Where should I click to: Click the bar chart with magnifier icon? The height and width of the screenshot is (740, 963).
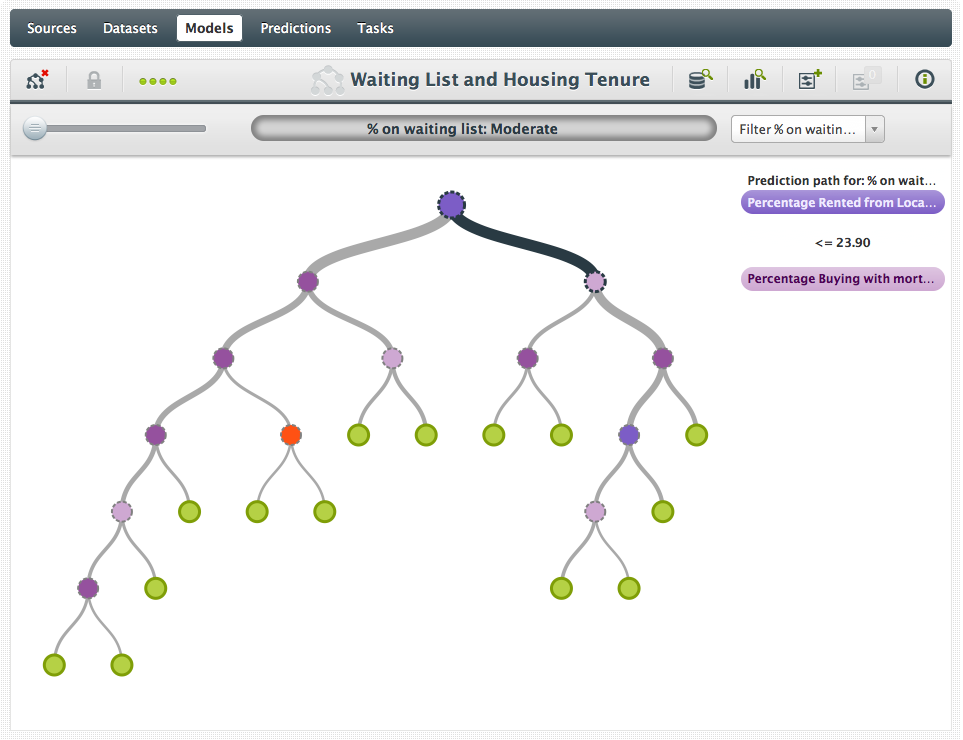[754, 80]
